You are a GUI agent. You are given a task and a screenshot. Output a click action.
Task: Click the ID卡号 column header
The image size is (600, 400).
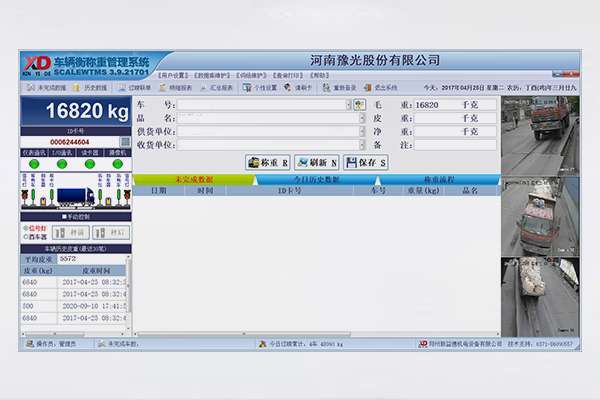pyautogui.click(x=290, y=190)
